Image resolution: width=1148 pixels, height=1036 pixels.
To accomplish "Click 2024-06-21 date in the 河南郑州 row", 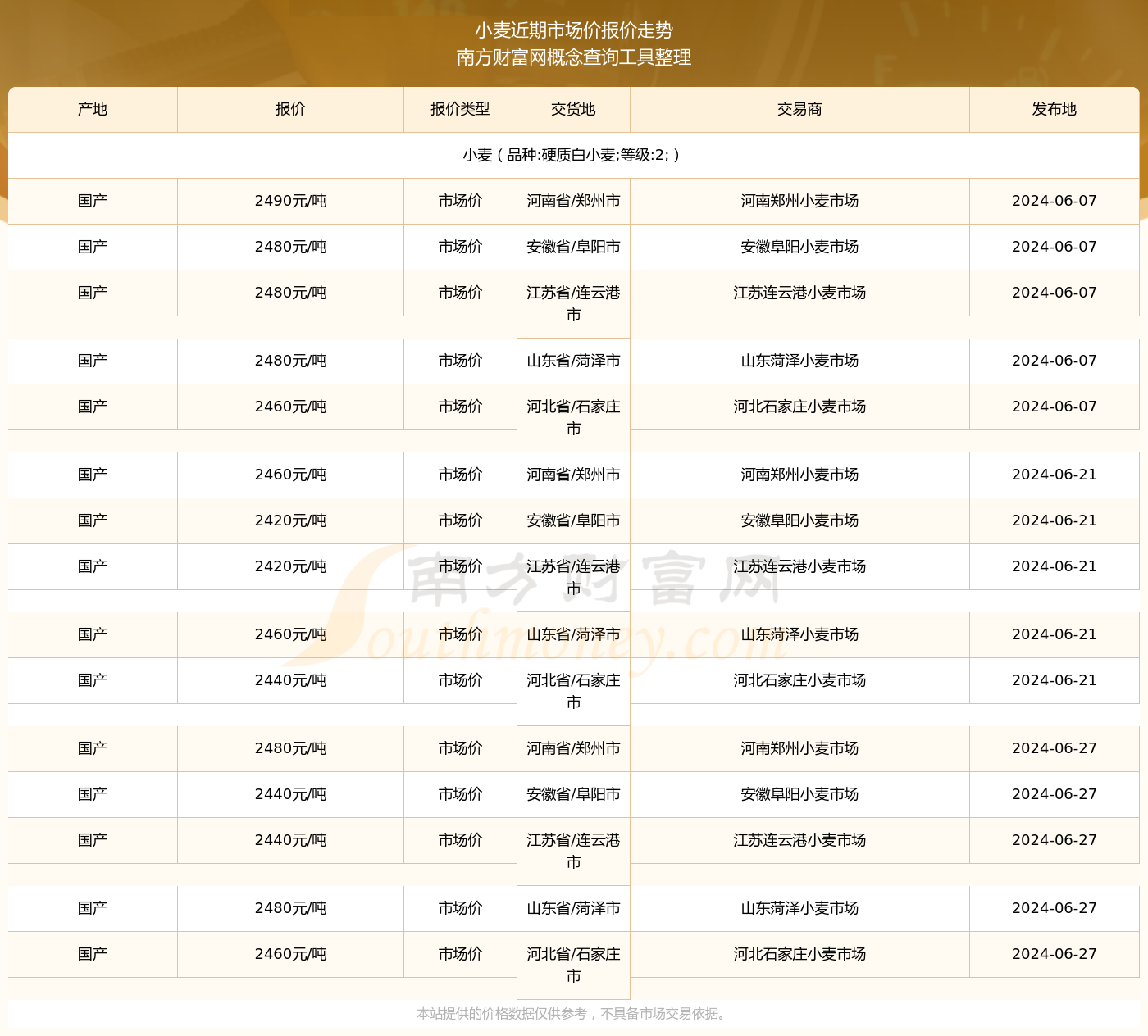I will [x=1054, y=475].
